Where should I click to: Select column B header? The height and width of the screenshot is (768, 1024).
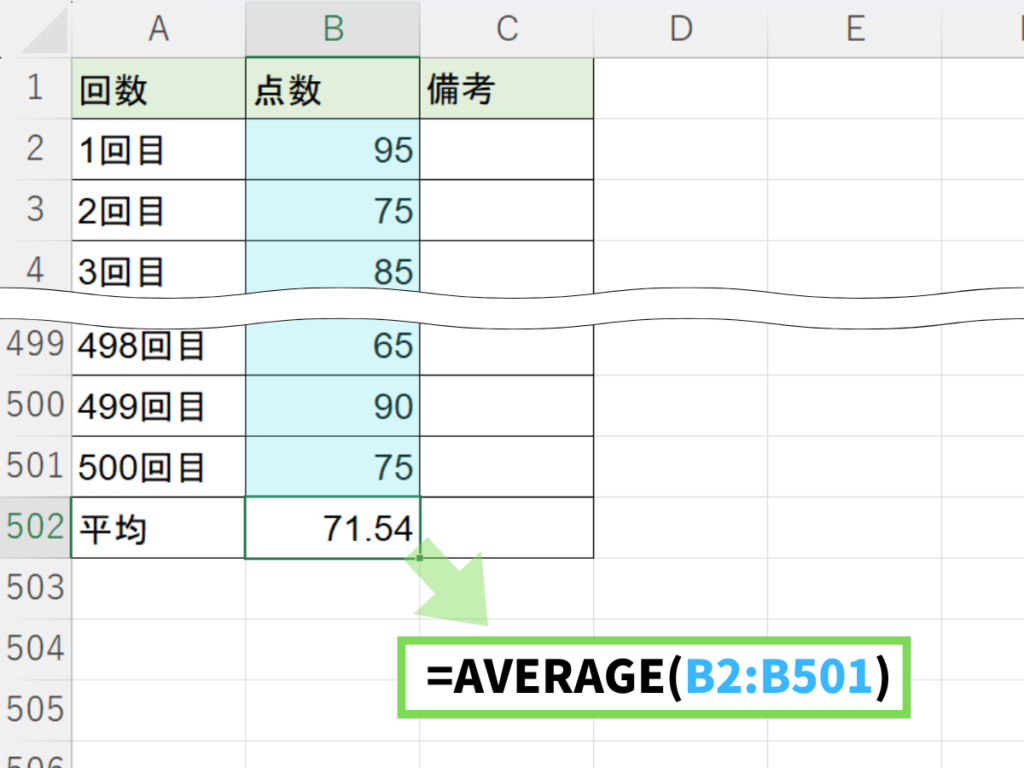[x=333, y=29]
